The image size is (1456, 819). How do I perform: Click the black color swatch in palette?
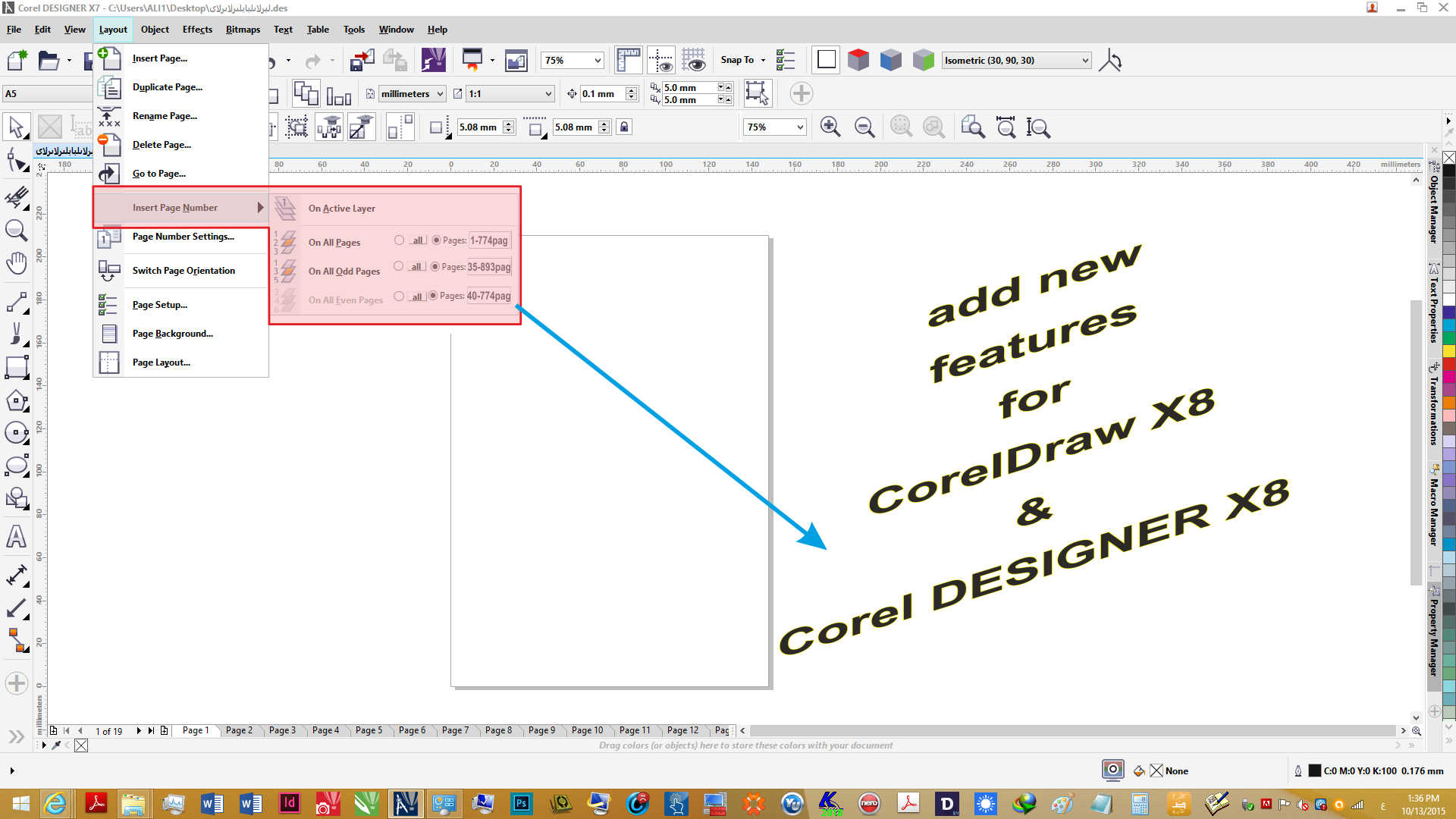pyautogui.click(x=1448, y=171)
